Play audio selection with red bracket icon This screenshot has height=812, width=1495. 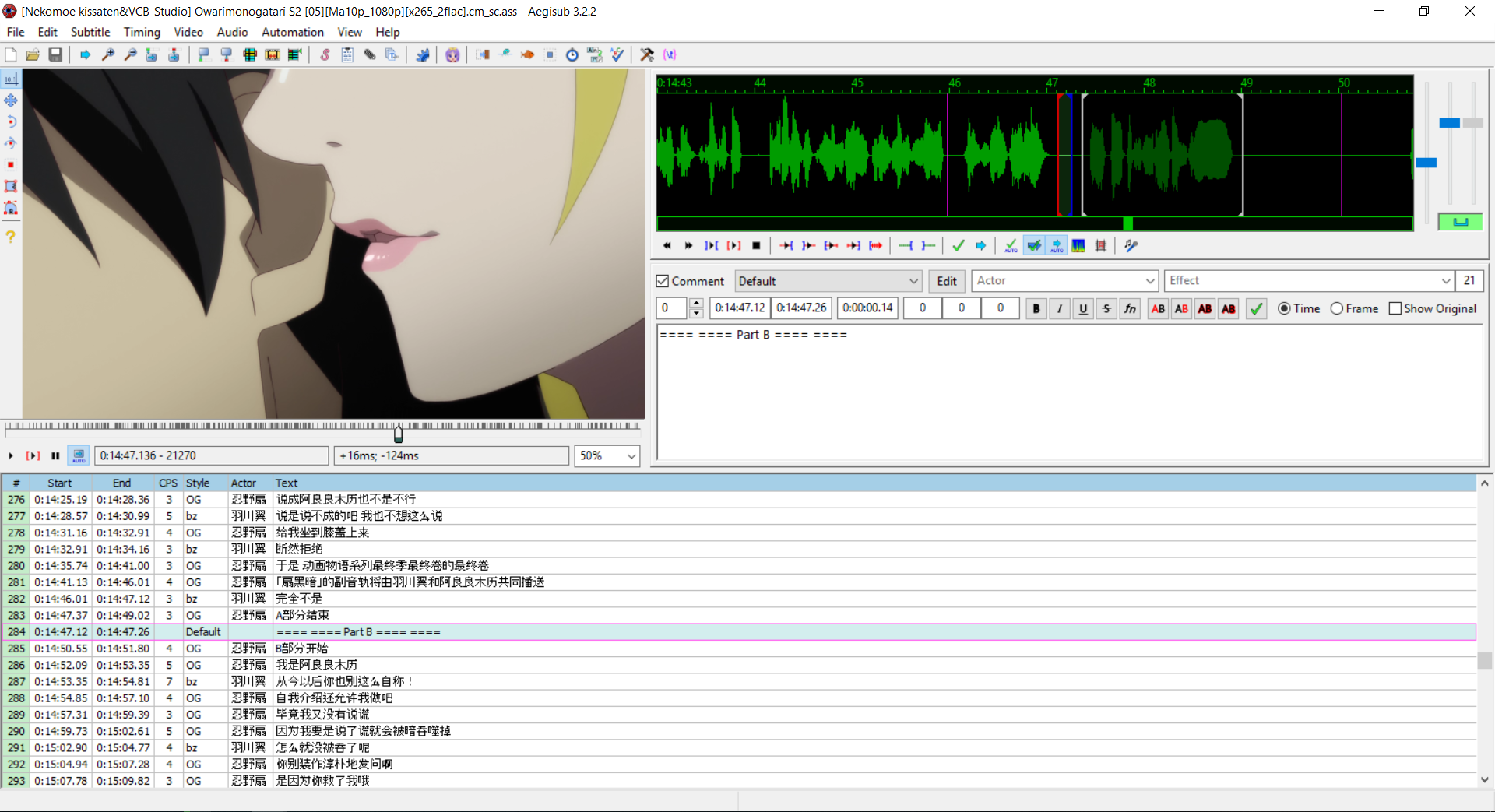tap(733, 245)
